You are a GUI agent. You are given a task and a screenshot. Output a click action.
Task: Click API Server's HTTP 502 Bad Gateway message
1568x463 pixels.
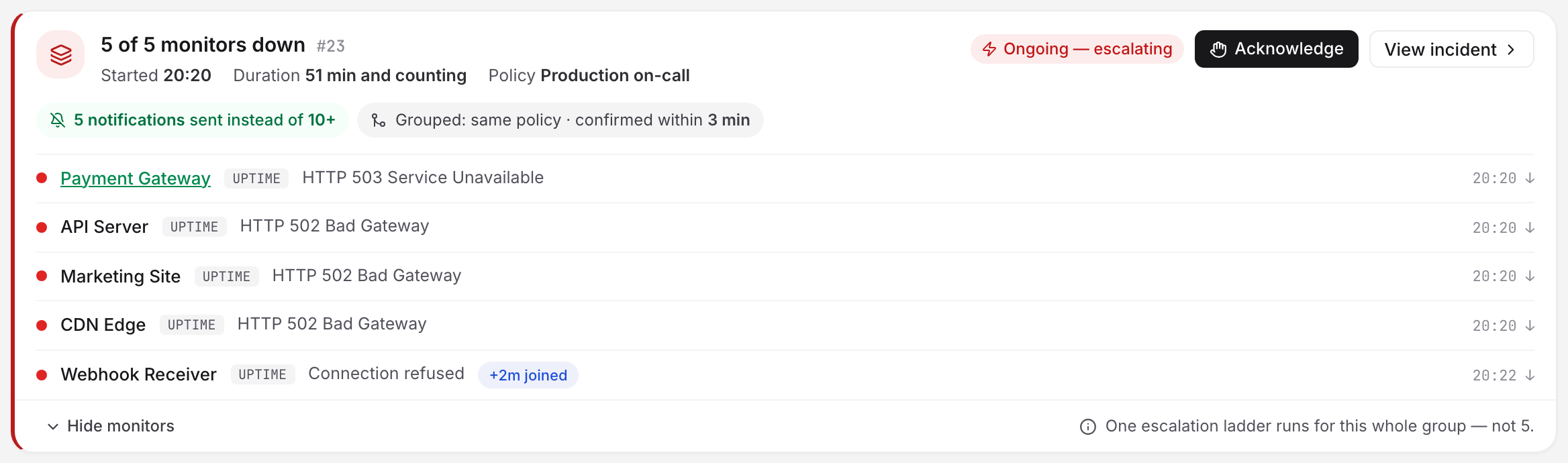(x=334, y=225)
